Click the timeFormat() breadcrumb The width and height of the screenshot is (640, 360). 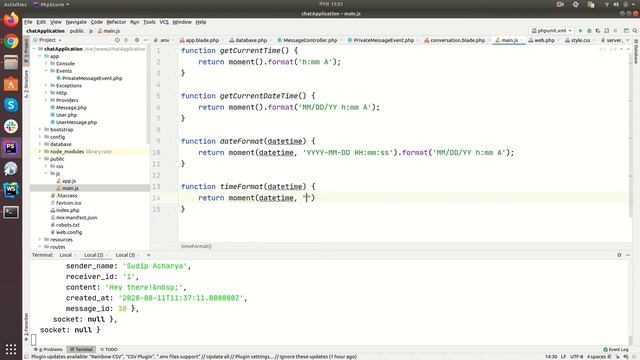click(196, 246)
